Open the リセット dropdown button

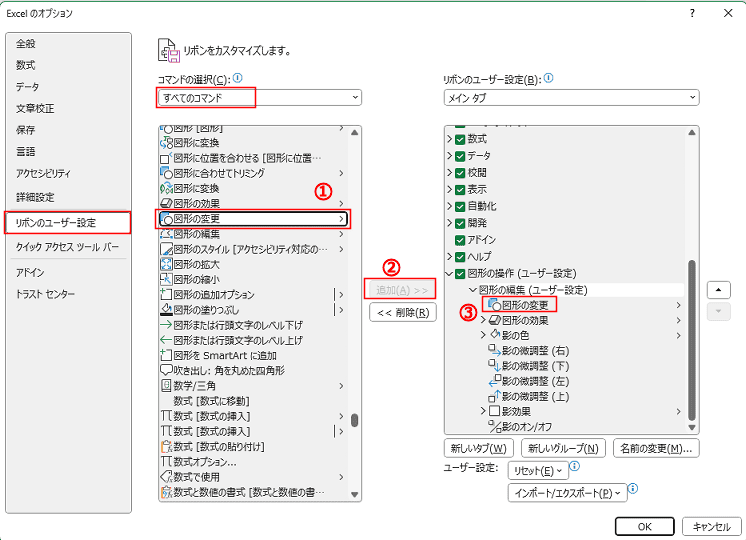538,471
